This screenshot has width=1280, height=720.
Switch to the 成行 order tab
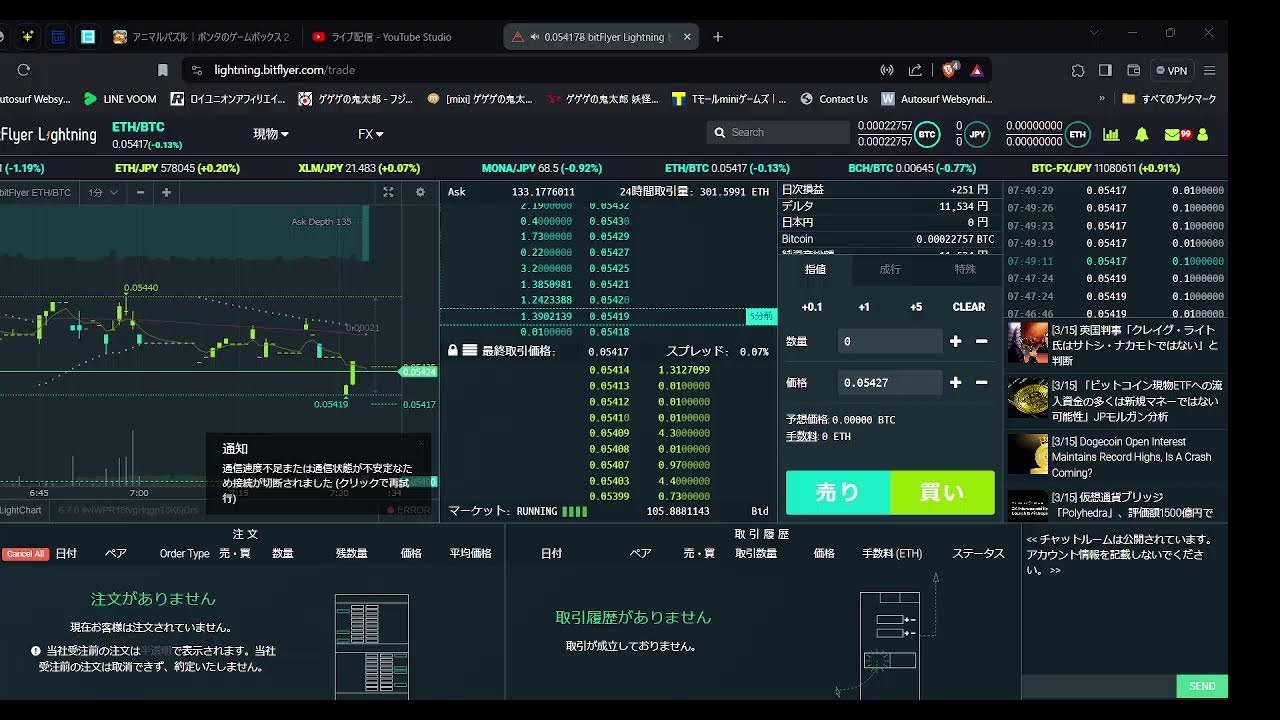click(889, 269)
